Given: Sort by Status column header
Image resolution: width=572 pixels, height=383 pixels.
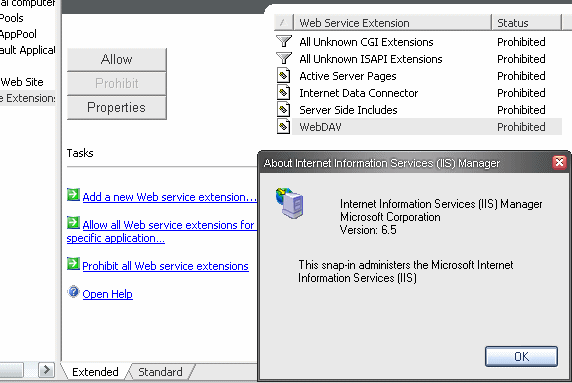Looking at the screenshot, I should tap(526, 23).
